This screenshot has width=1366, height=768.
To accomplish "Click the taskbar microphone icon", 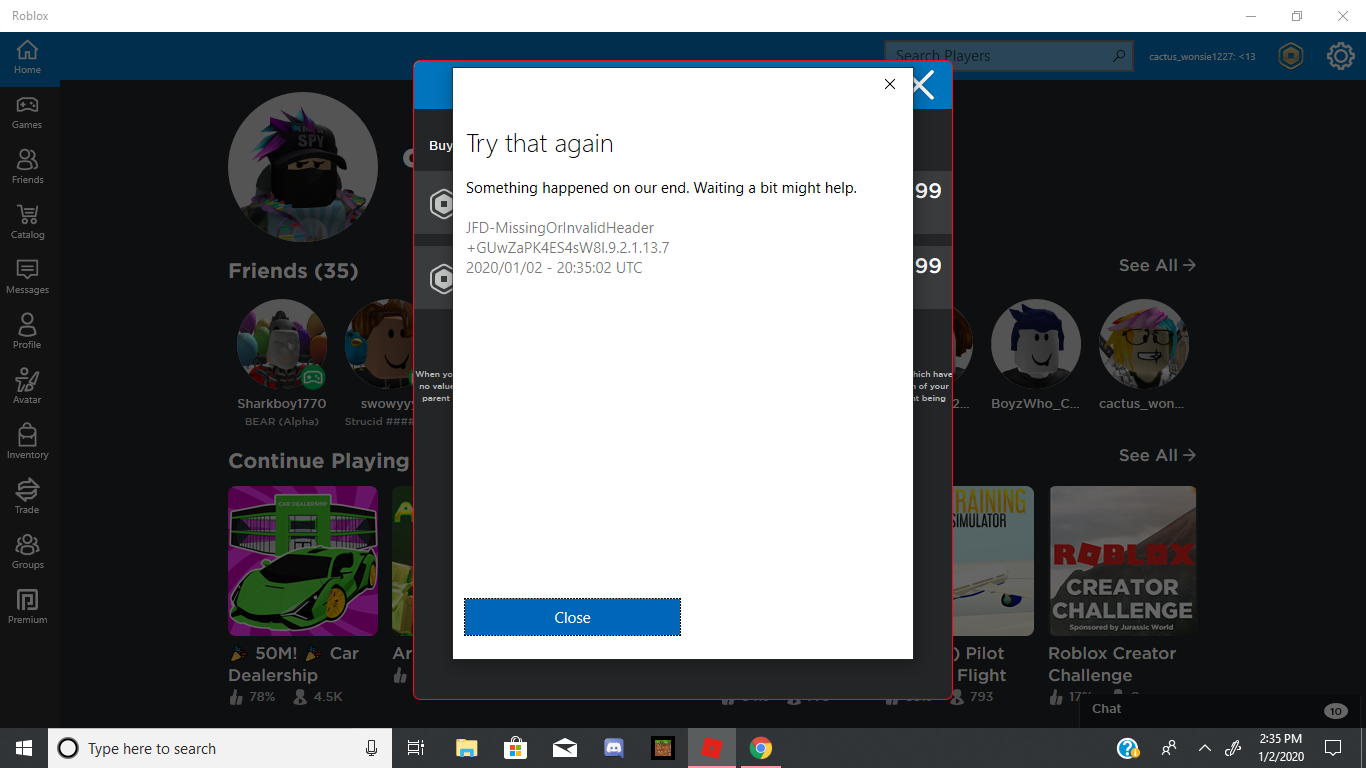I will [371, 748].
